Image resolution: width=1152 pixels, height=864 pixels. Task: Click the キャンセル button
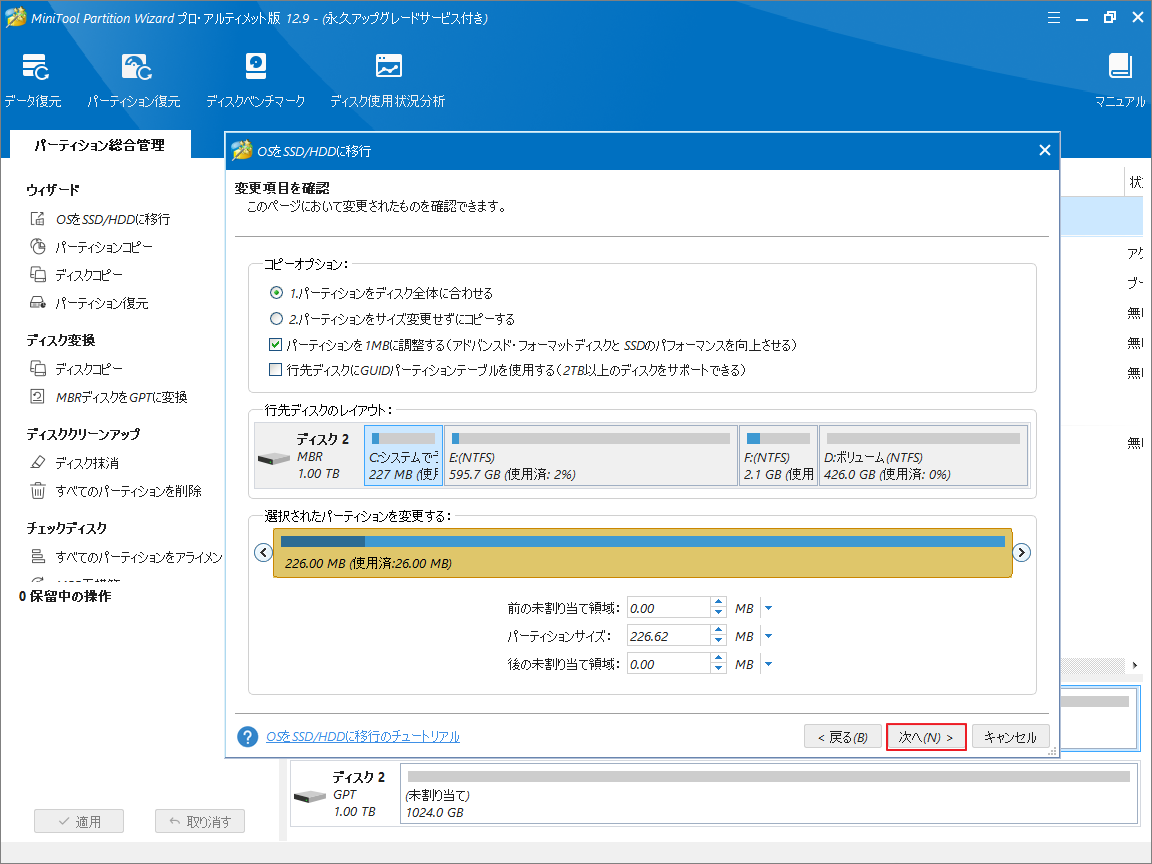pos(1010,737)
